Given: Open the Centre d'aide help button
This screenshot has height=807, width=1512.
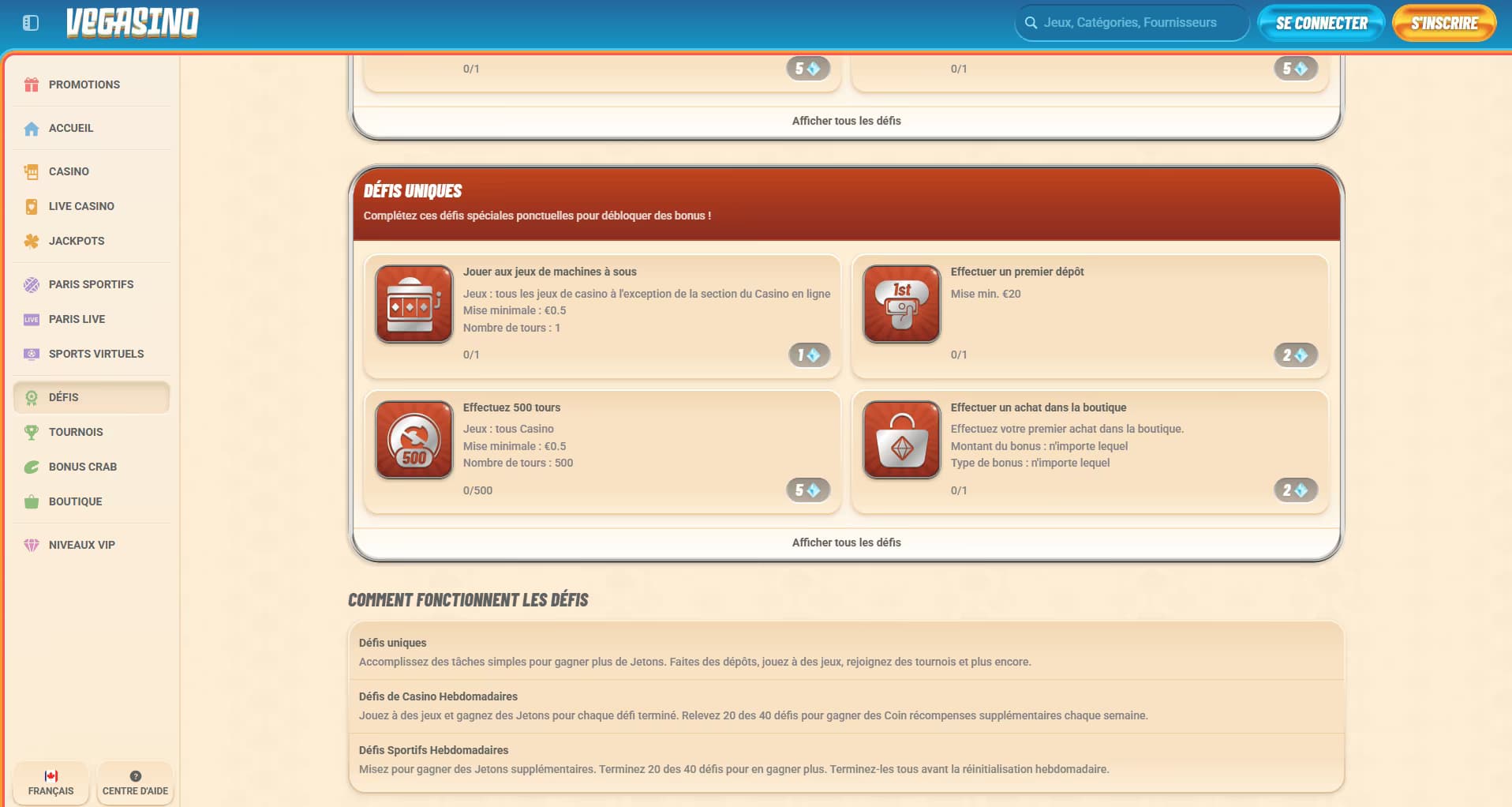Looking at the screenshot, I should coord(135,783).
